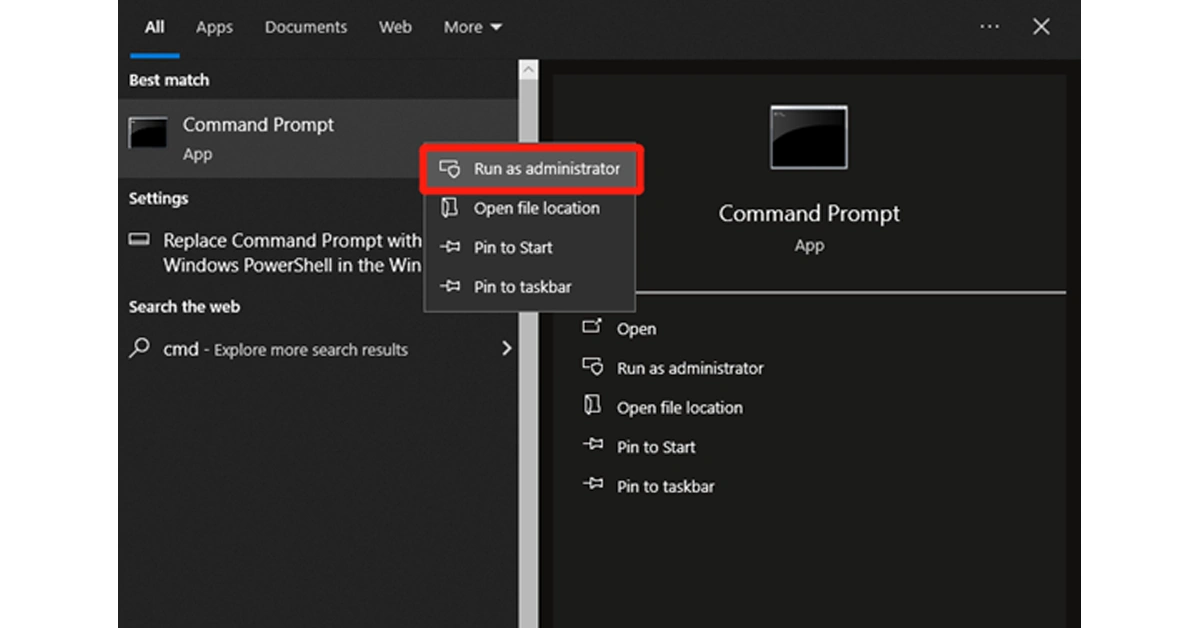Click the pin icon beside context-menu Pin to taskbar
The height and width of the screenshot is (628, 1200).
450,287
